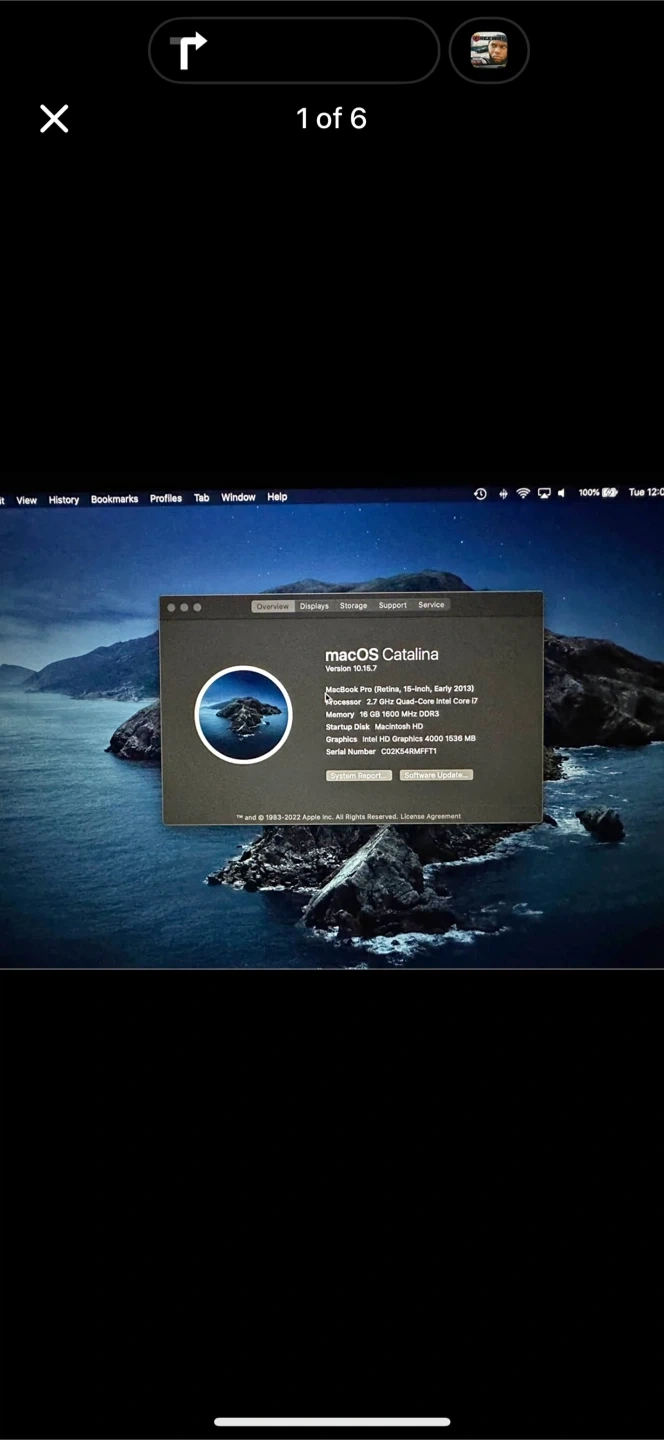Click the Software Update button
This screenshot has height=1440, width=664.
tap(436, 775)
